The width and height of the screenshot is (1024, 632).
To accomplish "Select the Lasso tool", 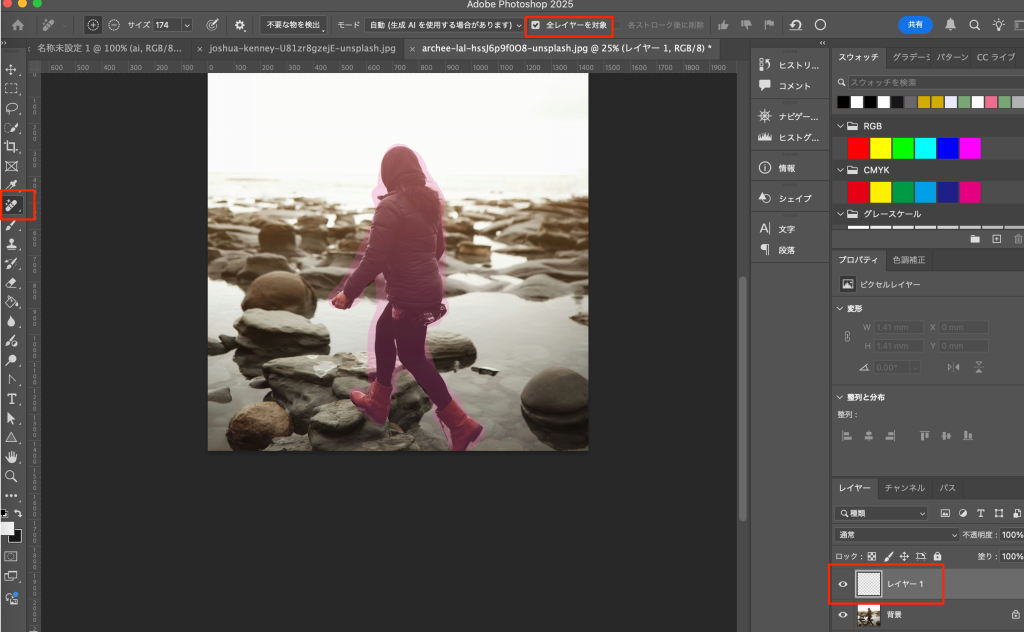I will tap(12, 108).
